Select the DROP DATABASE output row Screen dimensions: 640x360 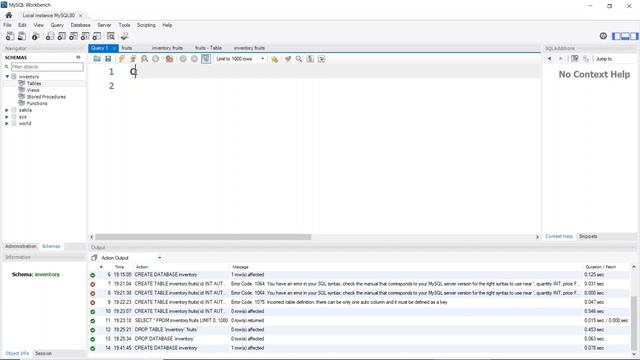(359, 339)
